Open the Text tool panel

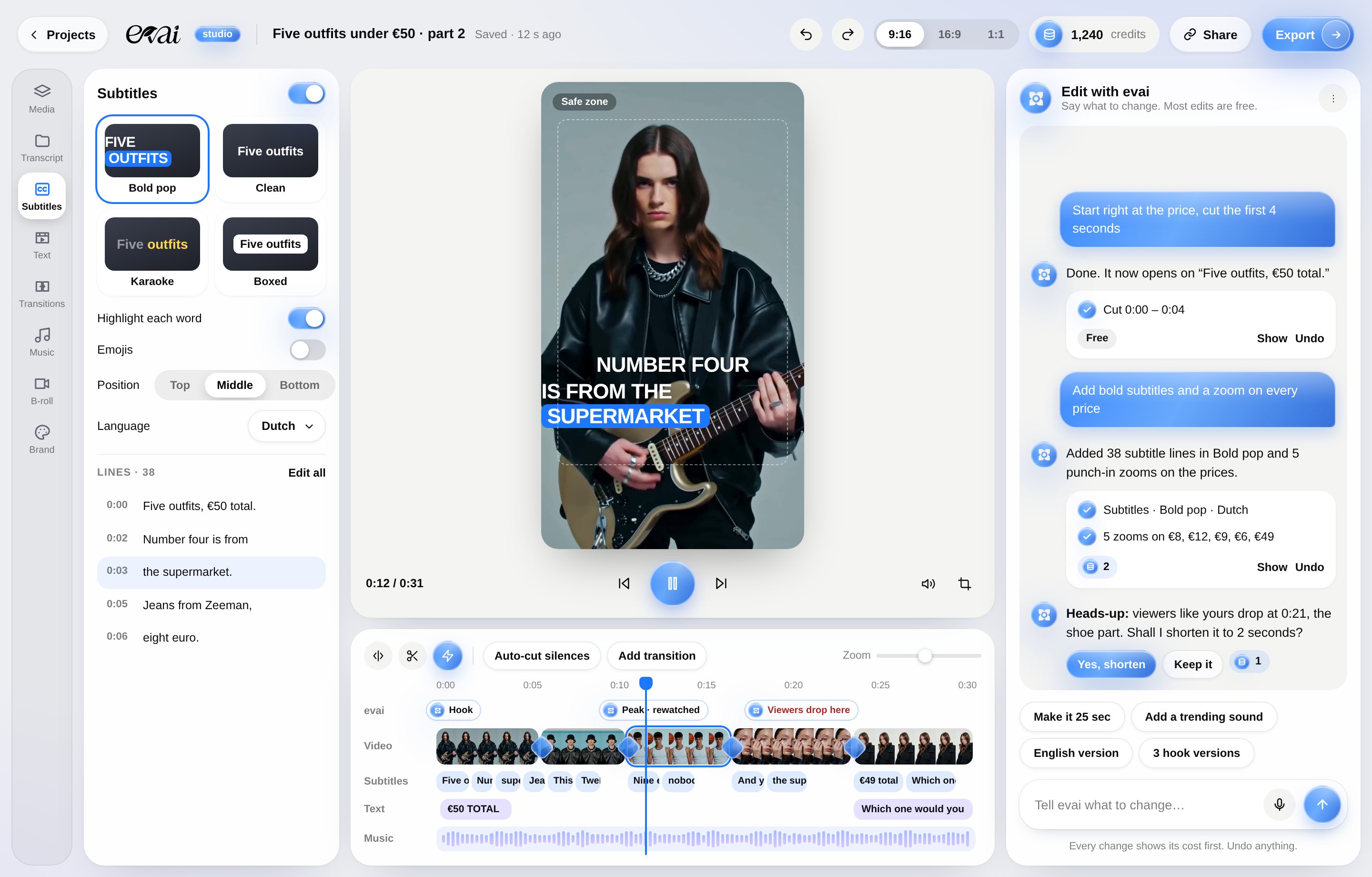coord(41,245)
